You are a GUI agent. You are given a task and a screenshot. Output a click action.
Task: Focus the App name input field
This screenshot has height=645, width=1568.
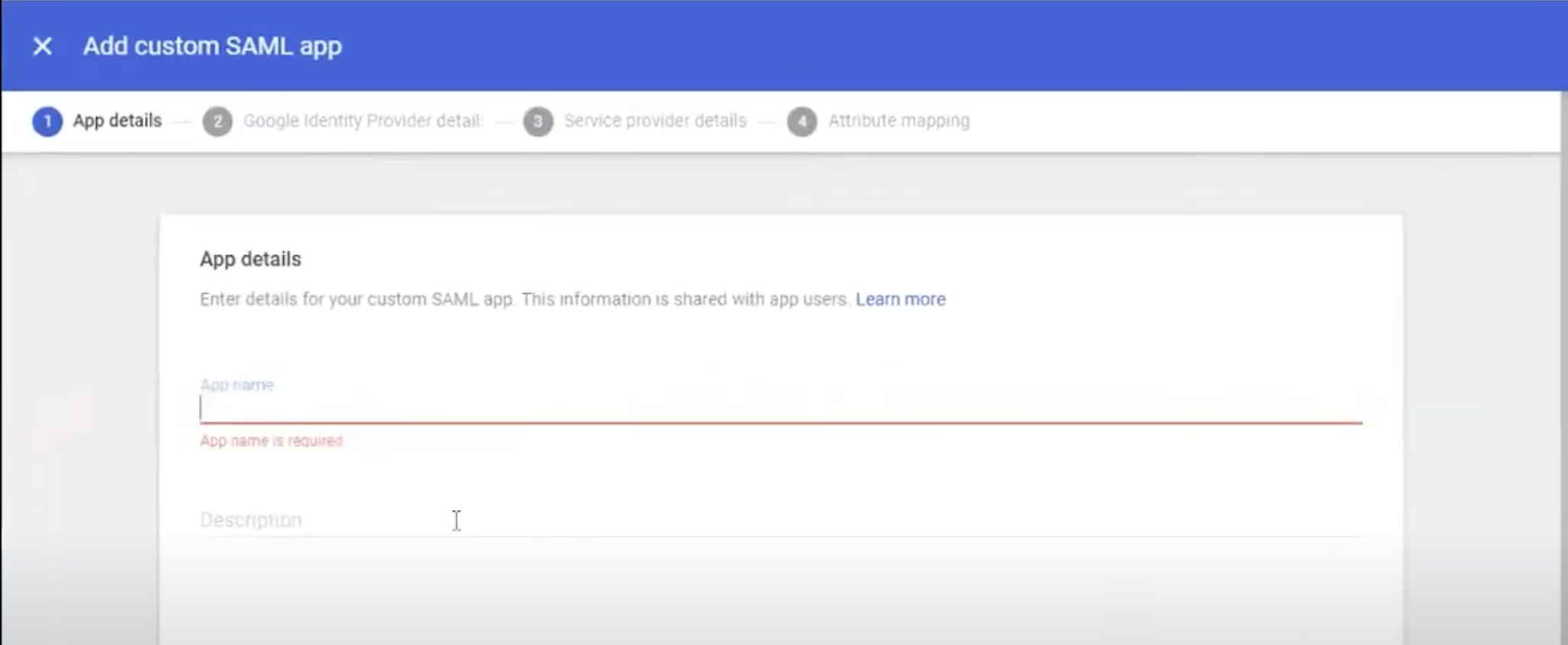click(781, 408)
